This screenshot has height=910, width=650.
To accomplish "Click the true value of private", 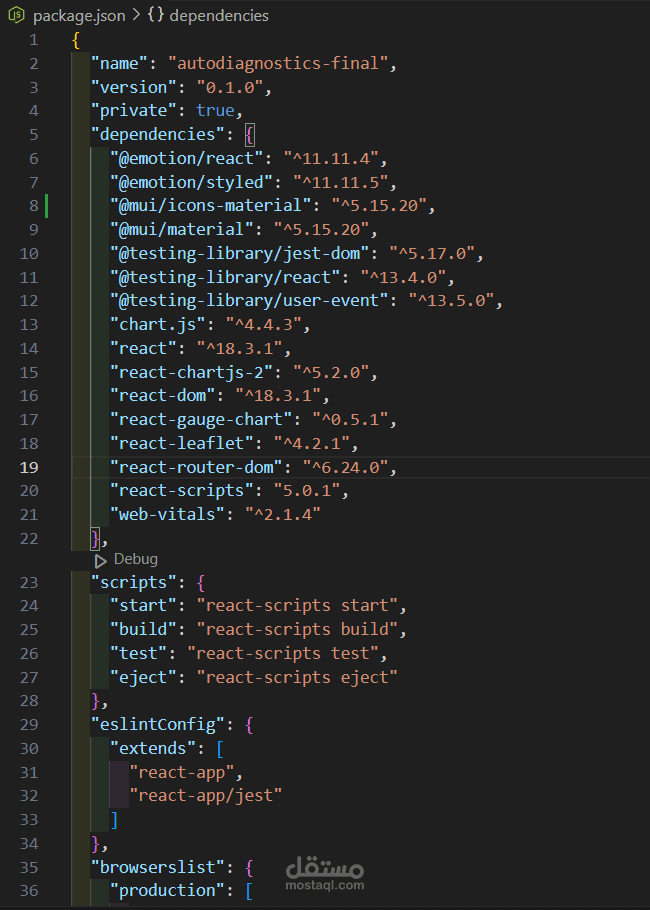I will click(215, 110).
